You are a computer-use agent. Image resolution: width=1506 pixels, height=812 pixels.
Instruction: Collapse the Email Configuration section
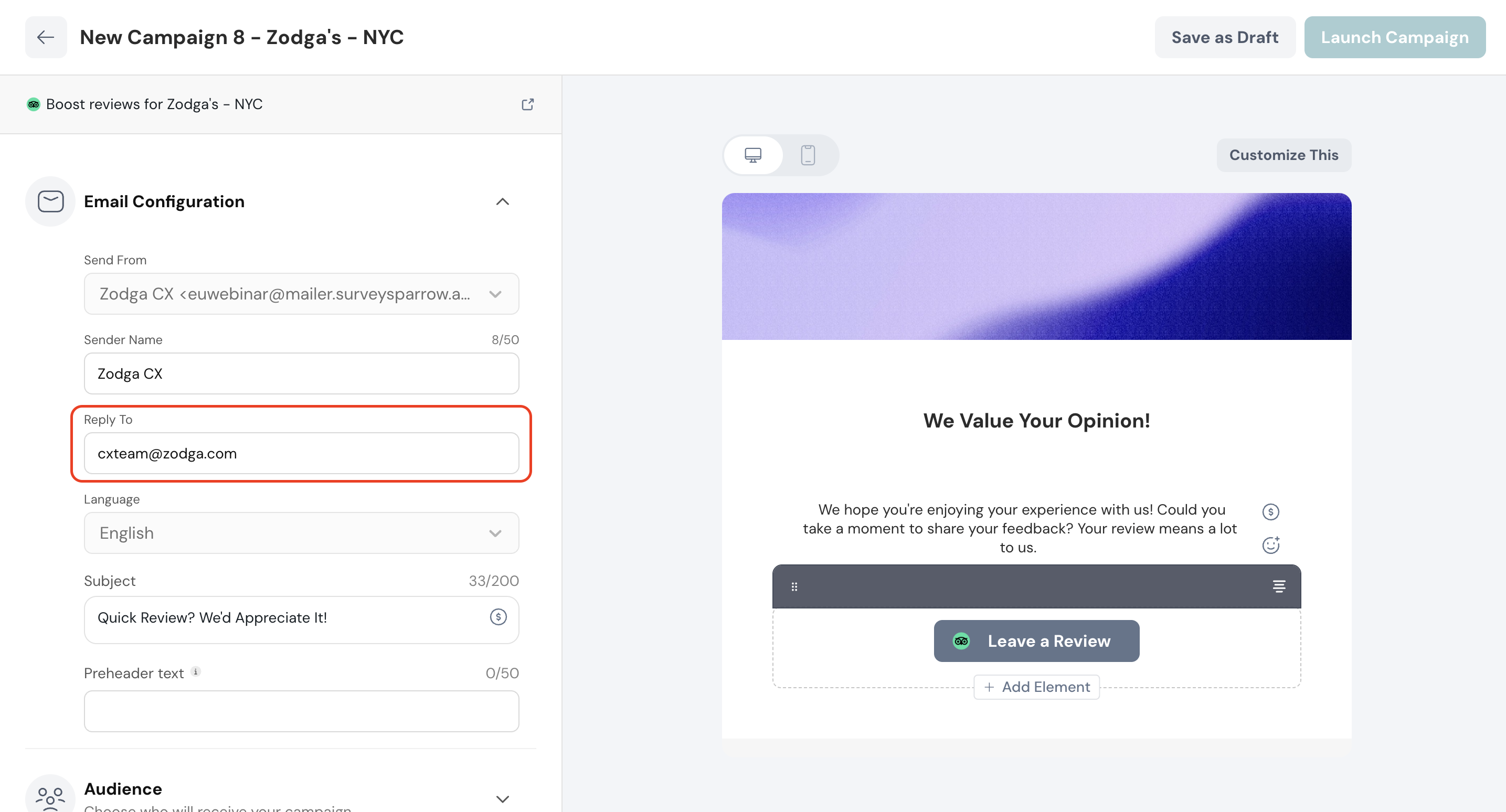click(502, 201)
